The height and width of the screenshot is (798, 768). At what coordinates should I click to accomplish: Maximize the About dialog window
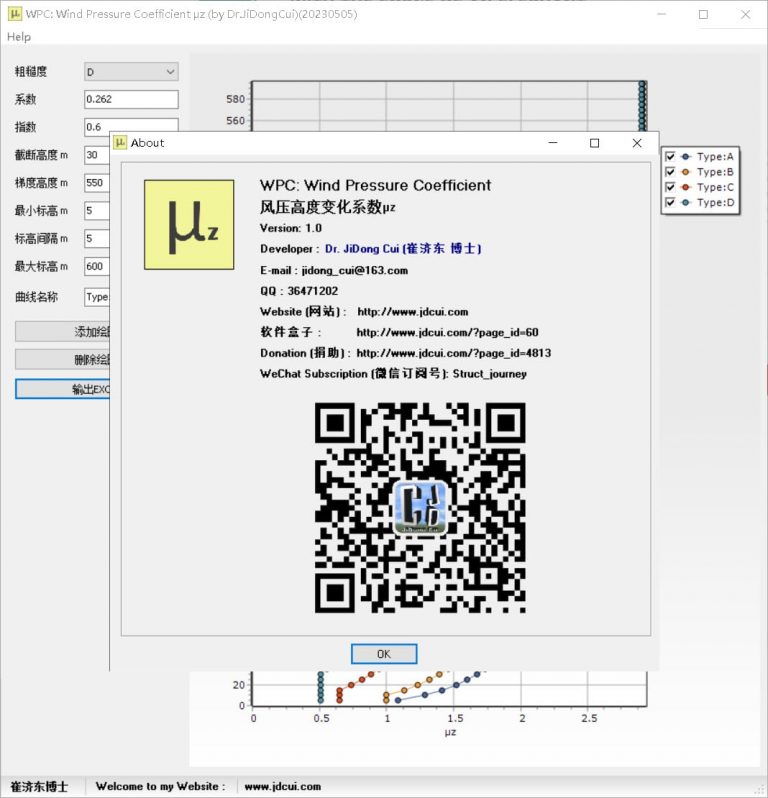tap(594, 143)
